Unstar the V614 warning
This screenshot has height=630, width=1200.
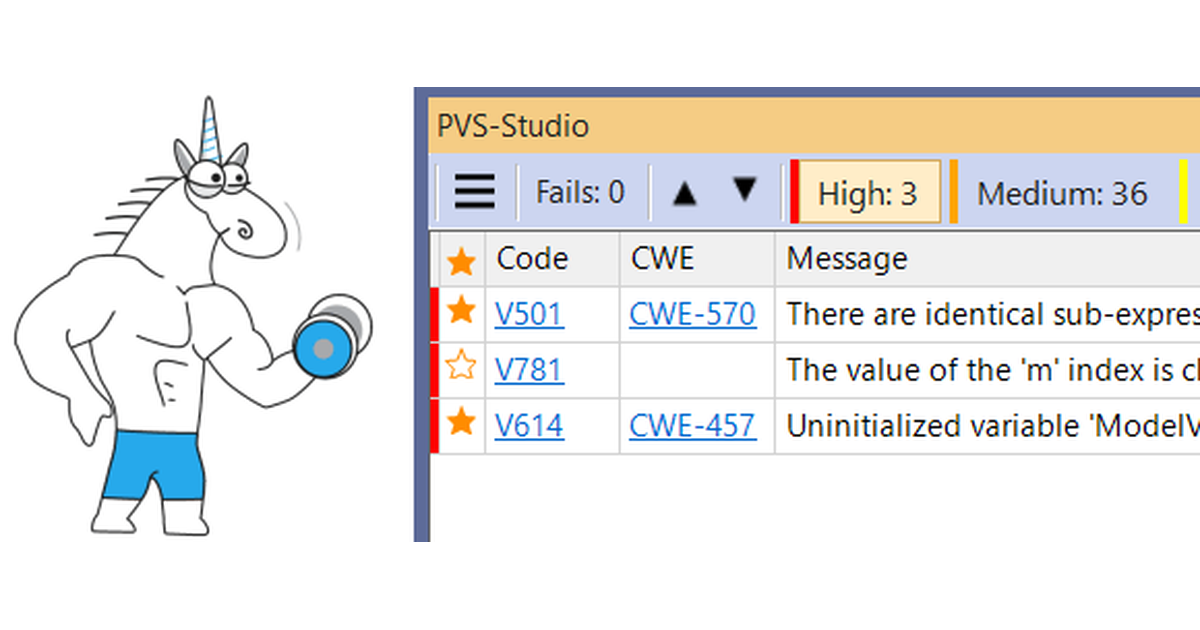click(x=461, y=424)
